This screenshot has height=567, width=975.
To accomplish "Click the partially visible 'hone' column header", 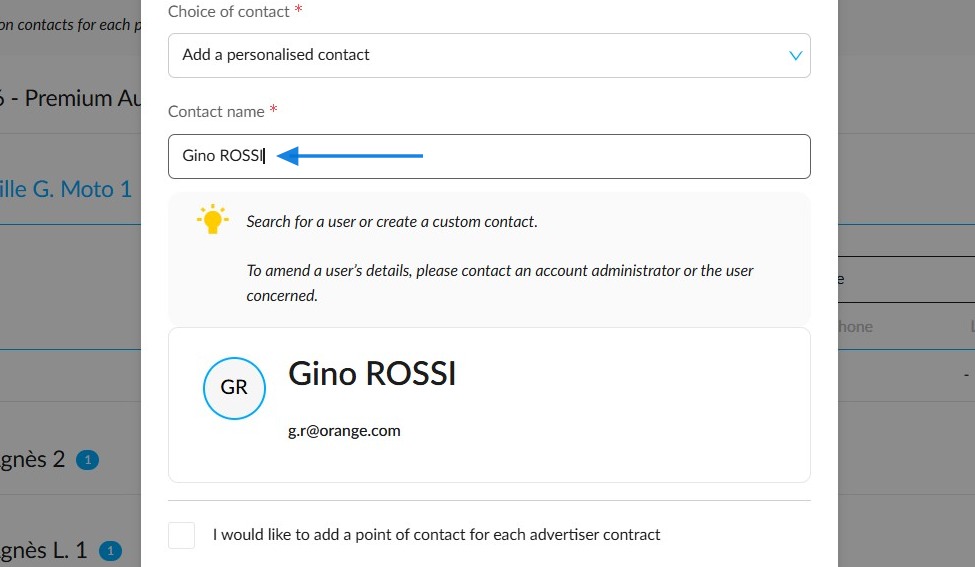I will click(855, 326).
